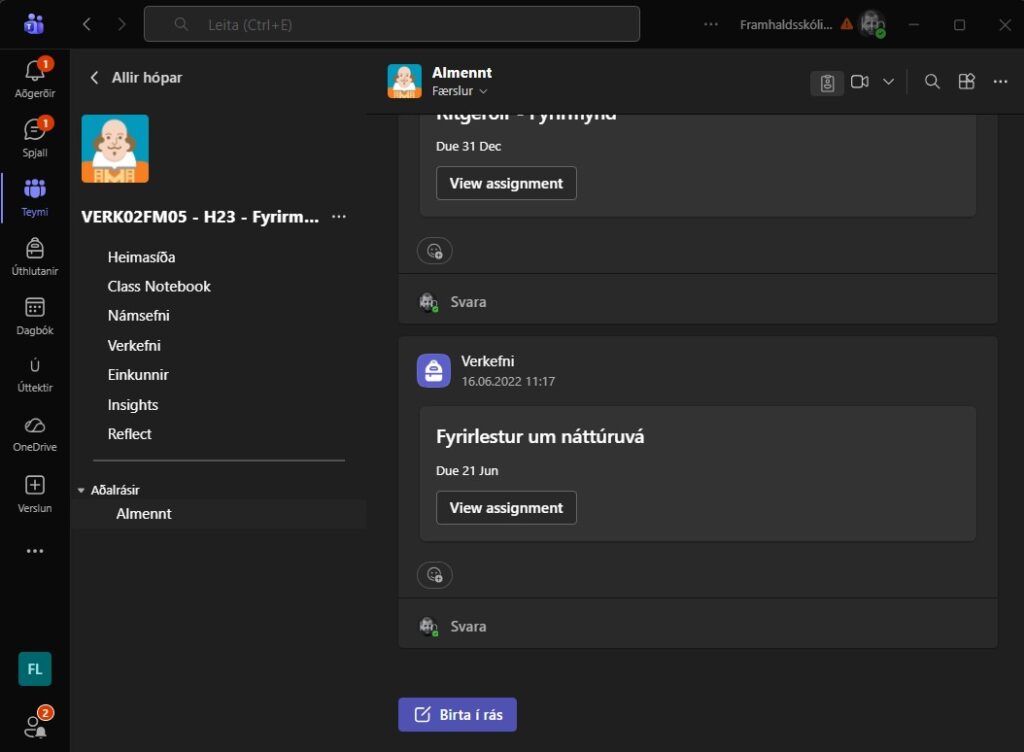
Task: Click Birta í rás to post
Action: pos(457,715)
